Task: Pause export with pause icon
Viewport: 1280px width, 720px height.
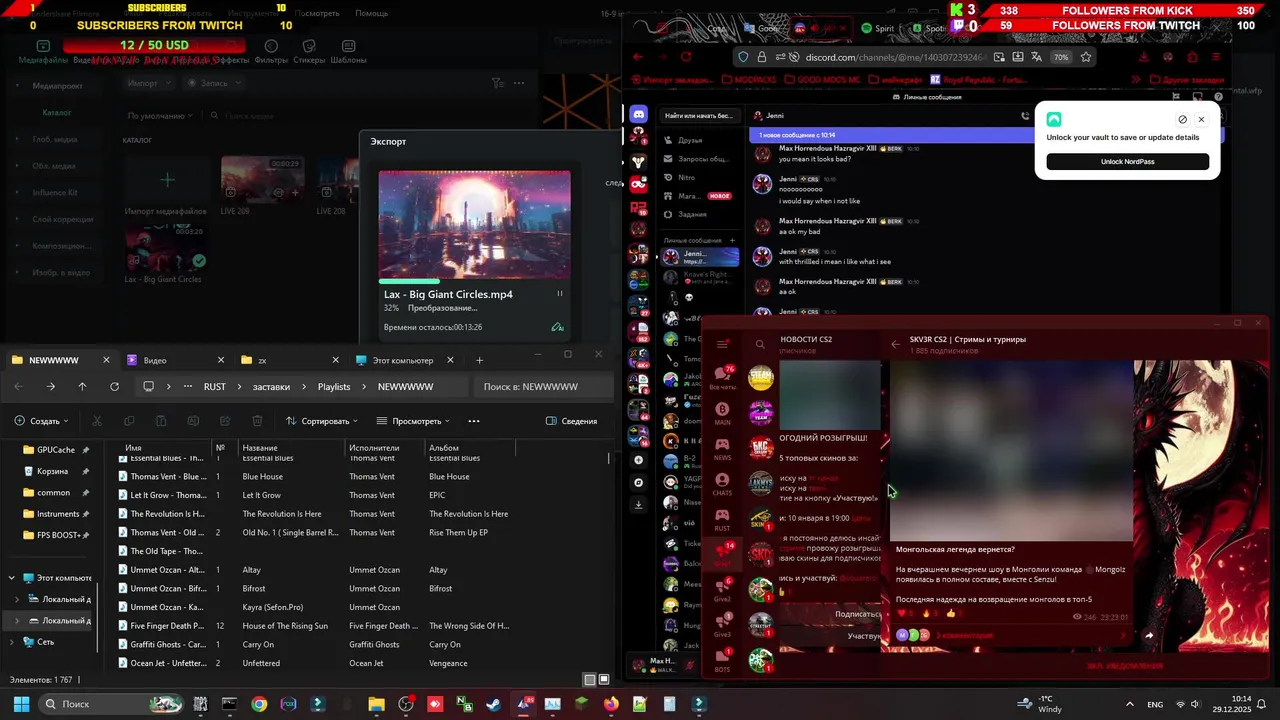Action: (560, 294)
